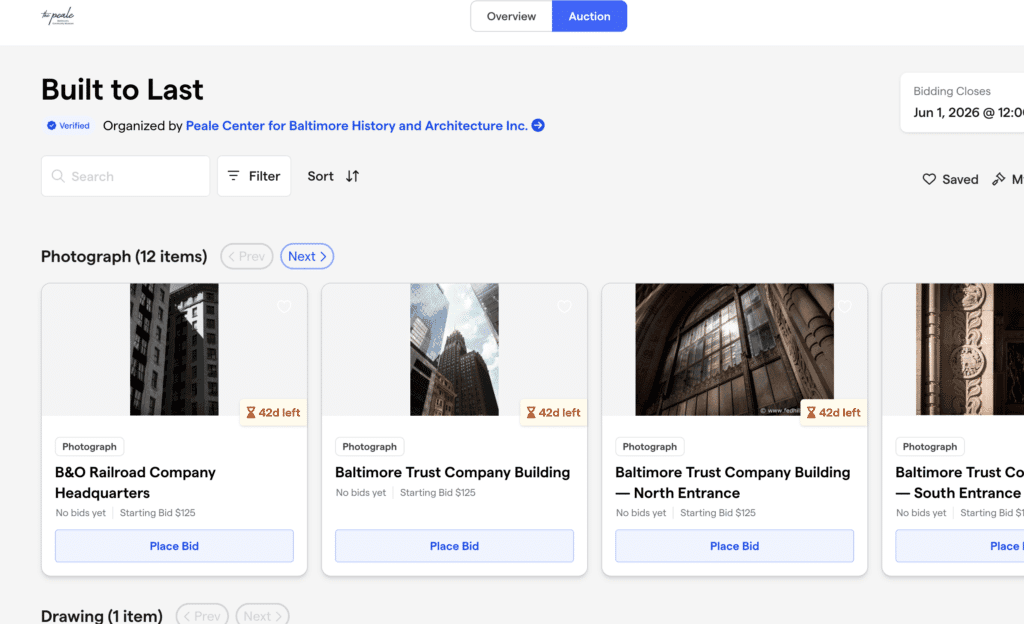View Saved items

(x=950, y=179)
